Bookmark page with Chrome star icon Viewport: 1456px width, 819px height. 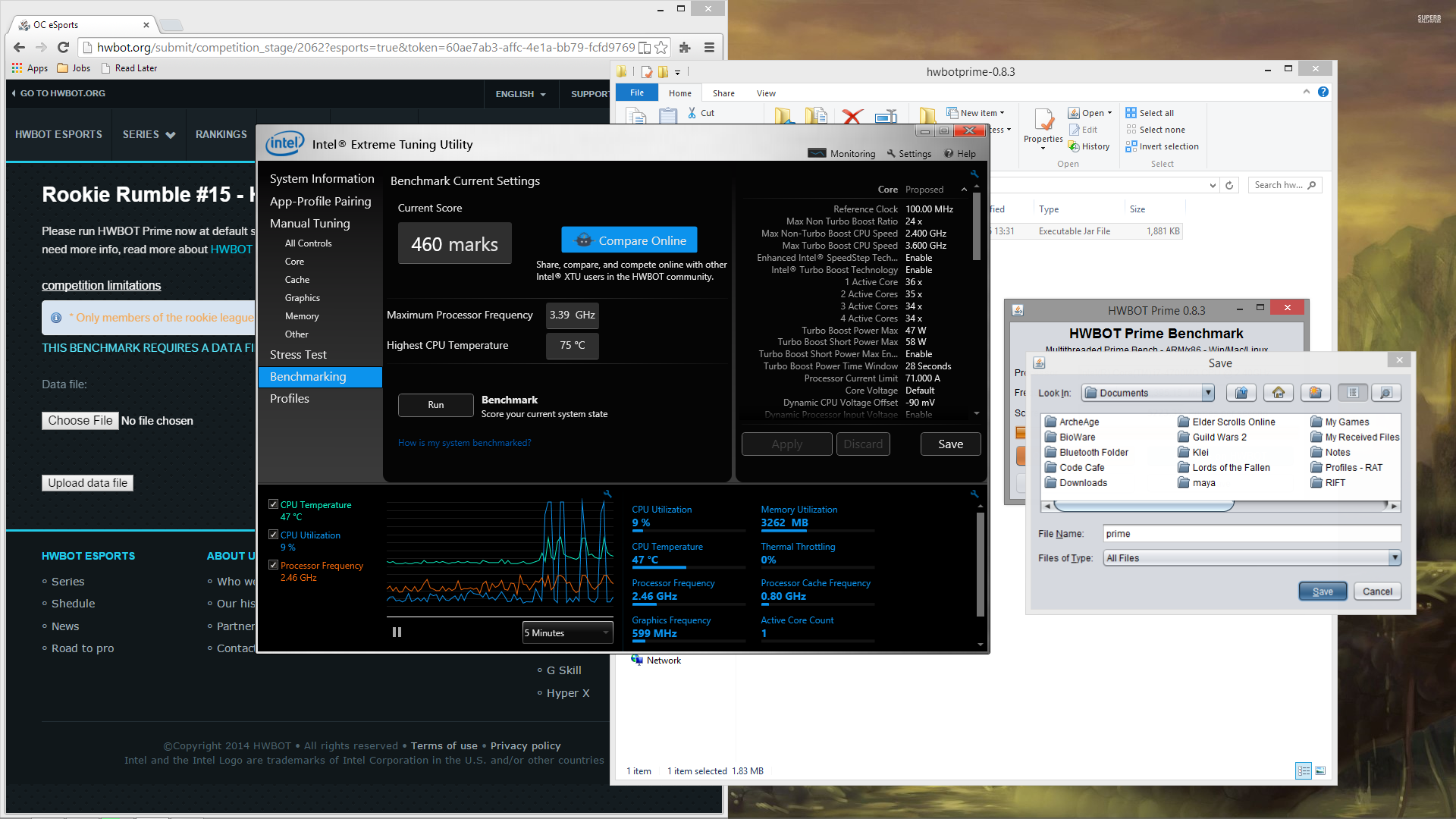pyautogui.click(x=661, y=47)
